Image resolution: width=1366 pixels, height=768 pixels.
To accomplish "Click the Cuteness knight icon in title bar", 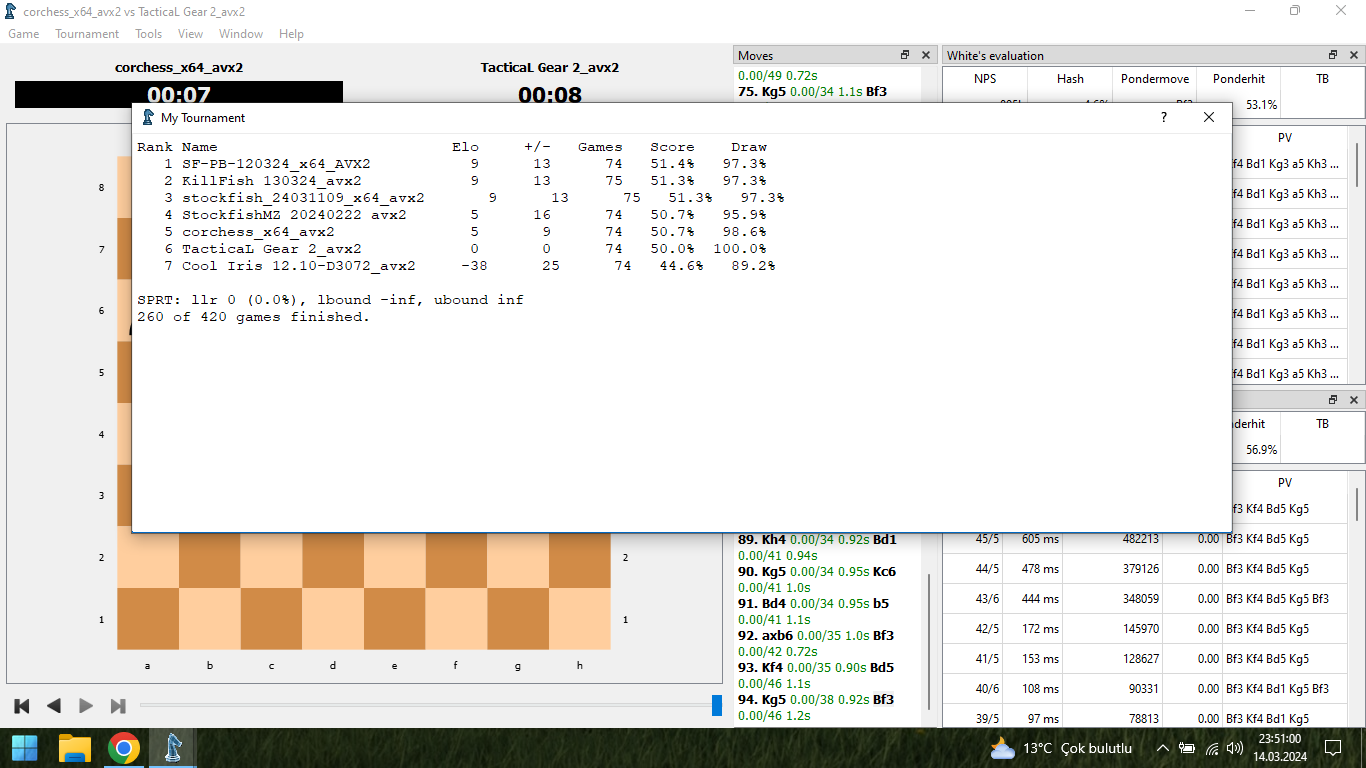I will tap(11, 11).
